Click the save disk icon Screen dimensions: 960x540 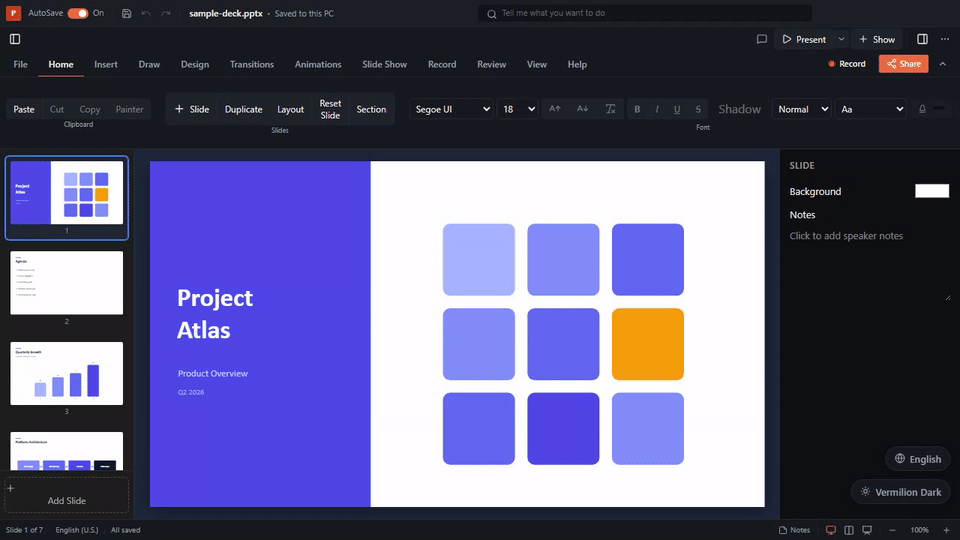tap(126, 13)
